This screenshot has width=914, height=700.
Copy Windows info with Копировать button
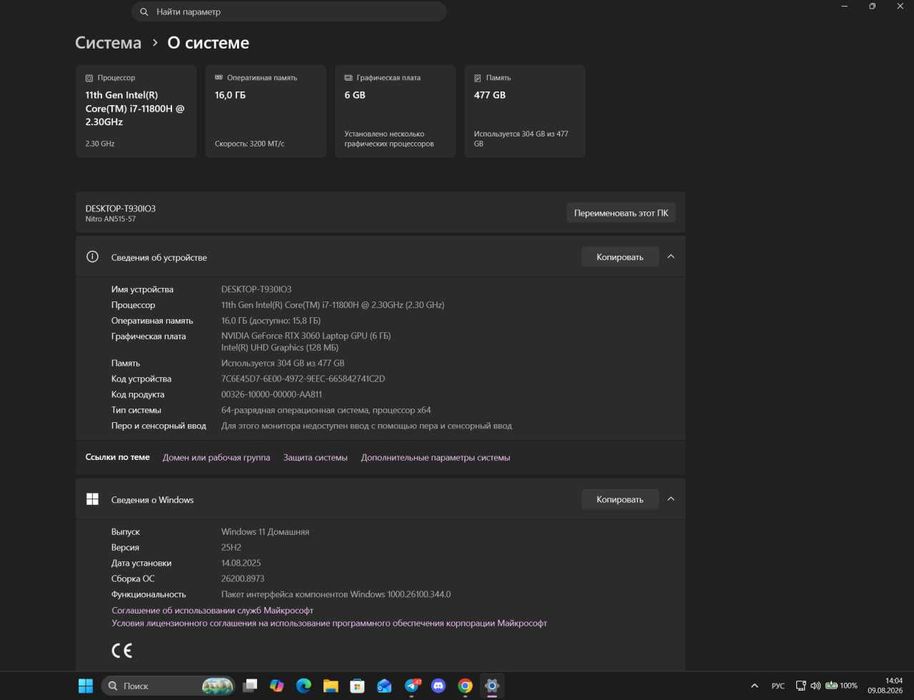click(620, 500)
